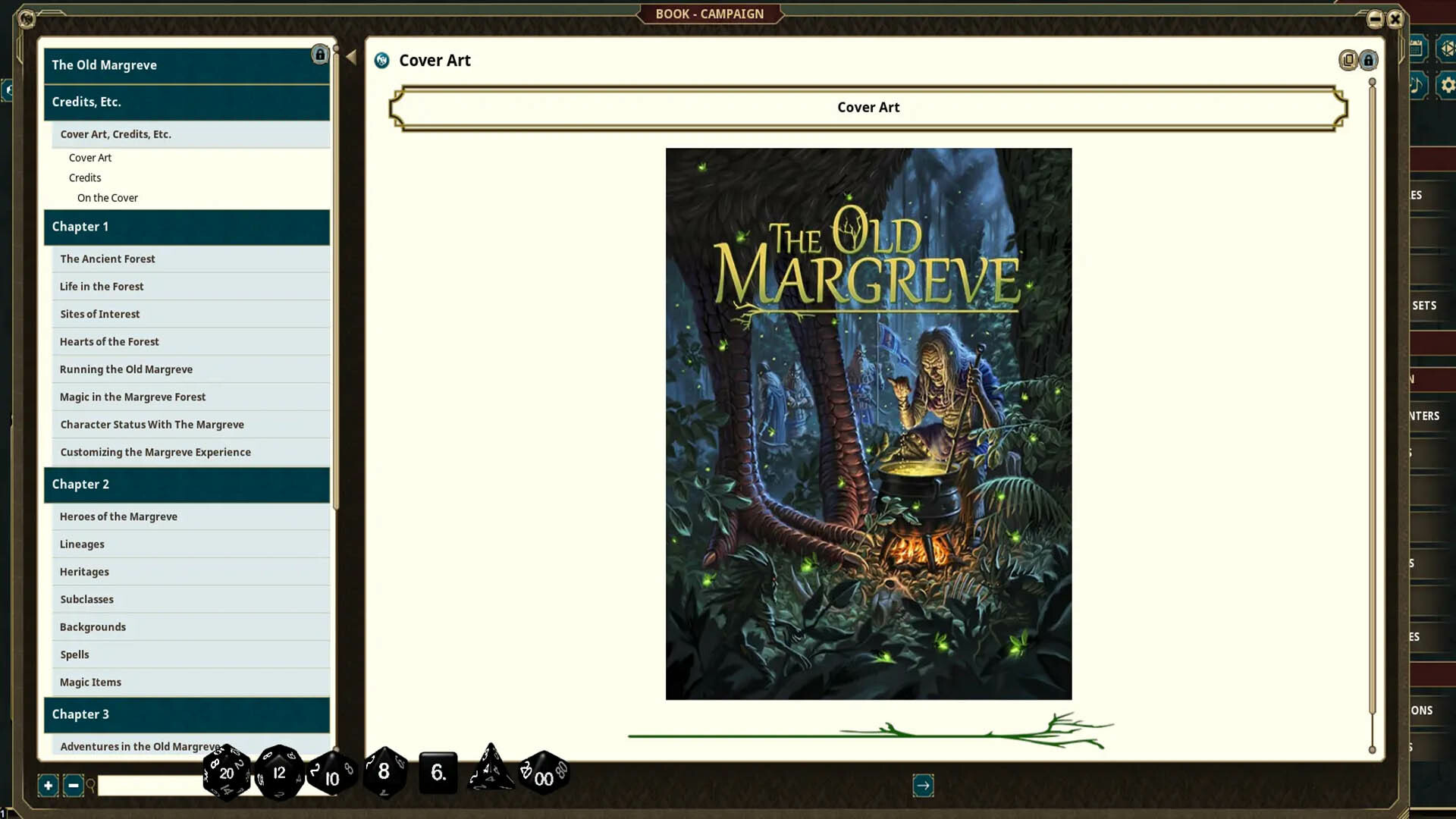This screenshot has height=819, width=1456.
Task: Lock the Cover Art window
Action: 1368,60
